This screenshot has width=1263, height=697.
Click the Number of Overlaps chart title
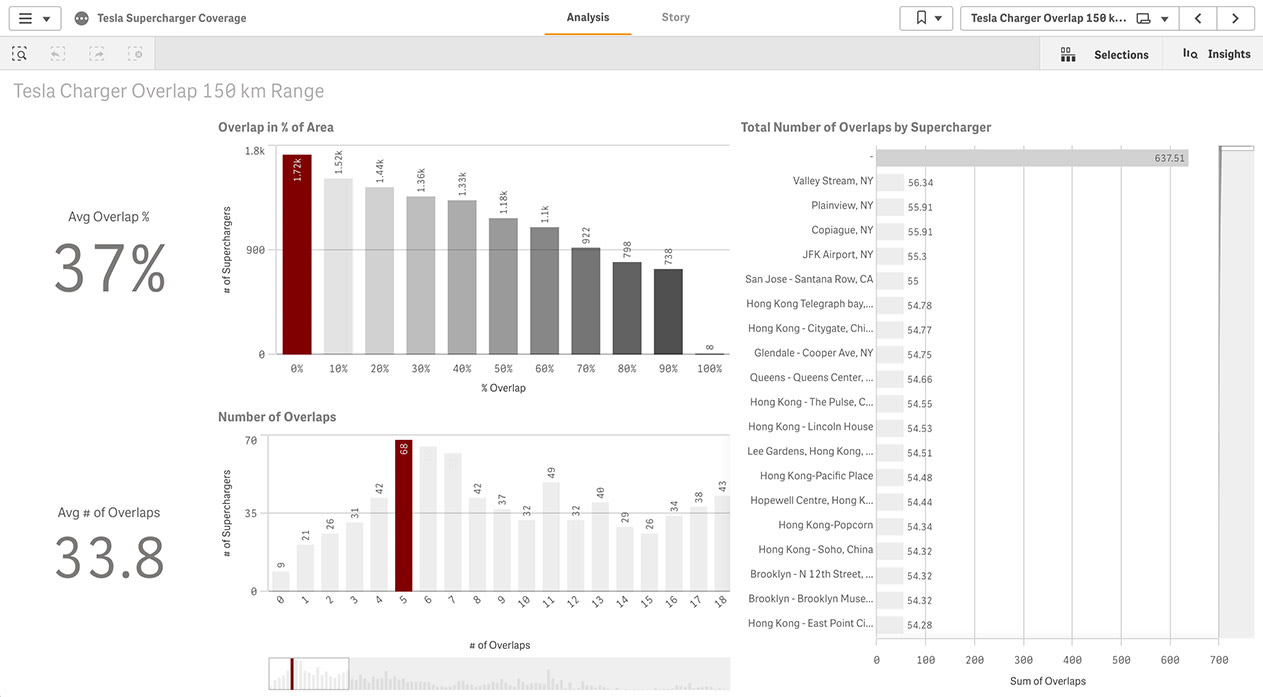point(277,417)
